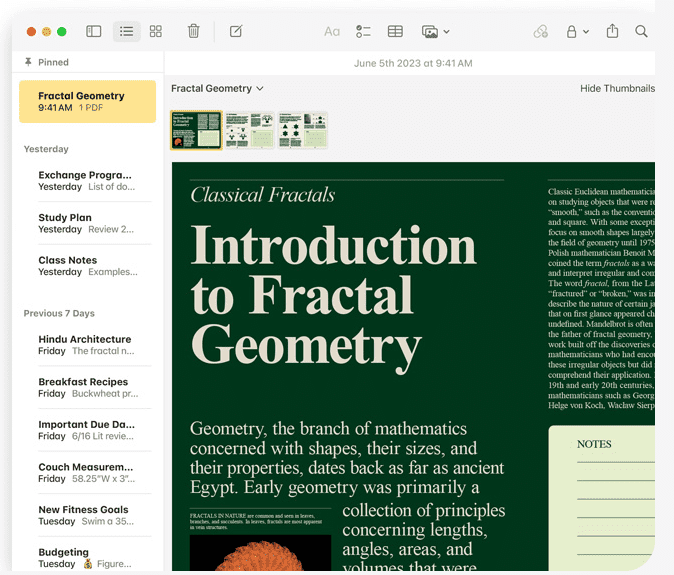The width and height of the screenshot is (674, 575).
Task: Open the Couch Measurements note
Action: 87,472
